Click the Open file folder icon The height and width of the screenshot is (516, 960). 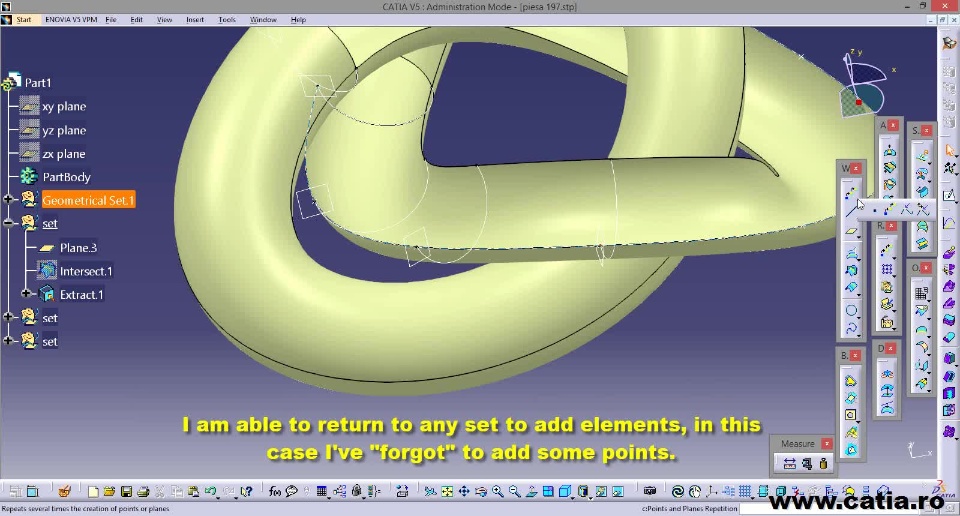110,491
